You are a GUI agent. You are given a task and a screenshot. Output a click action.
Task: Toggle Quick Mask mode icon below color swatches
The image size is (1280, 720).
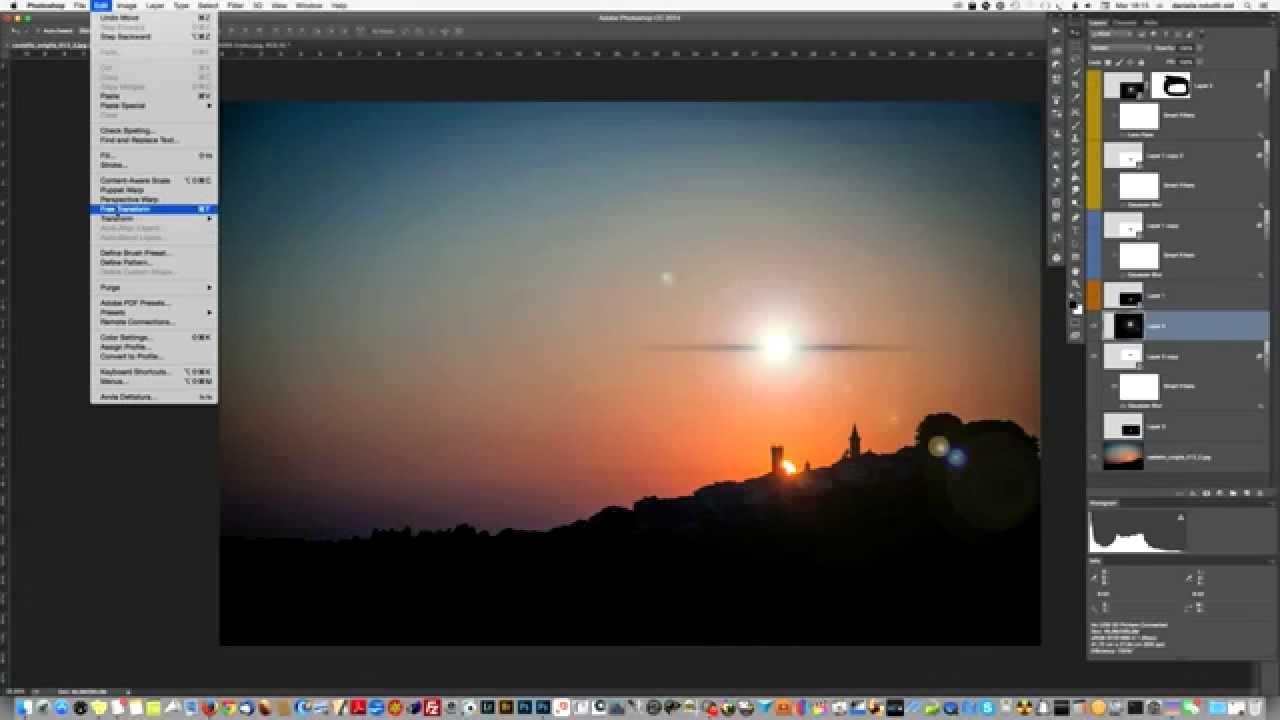(x=1075, y=322)
